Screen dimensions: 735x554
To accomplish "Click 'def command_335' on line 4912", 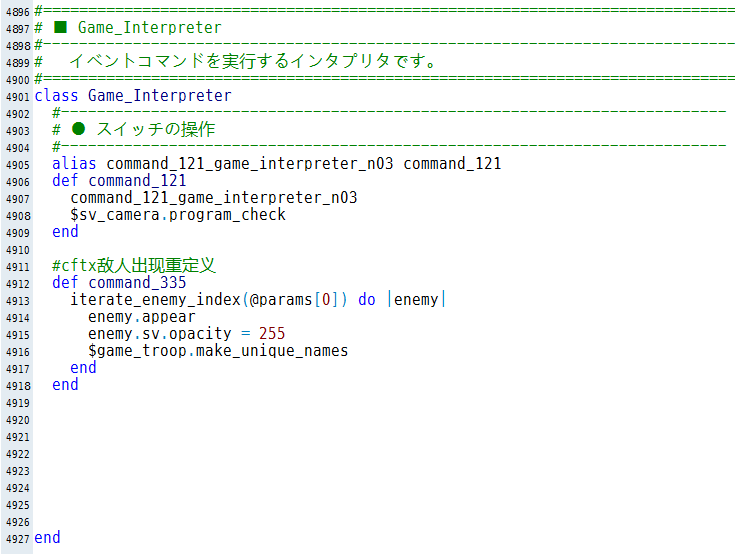I will (x=119, y=283).
